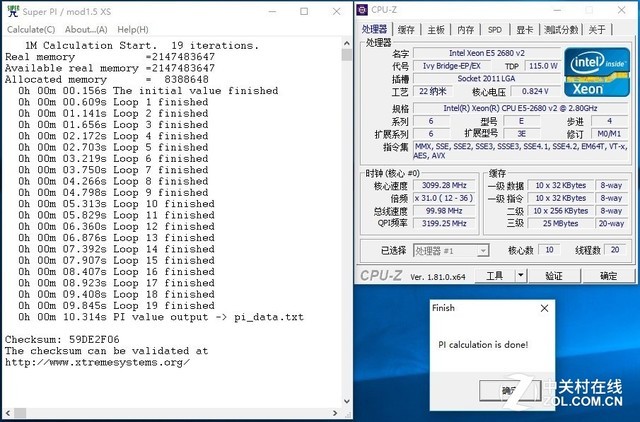Close the Finish dialog with X
The image size is (640, 422).
[544, 308]
